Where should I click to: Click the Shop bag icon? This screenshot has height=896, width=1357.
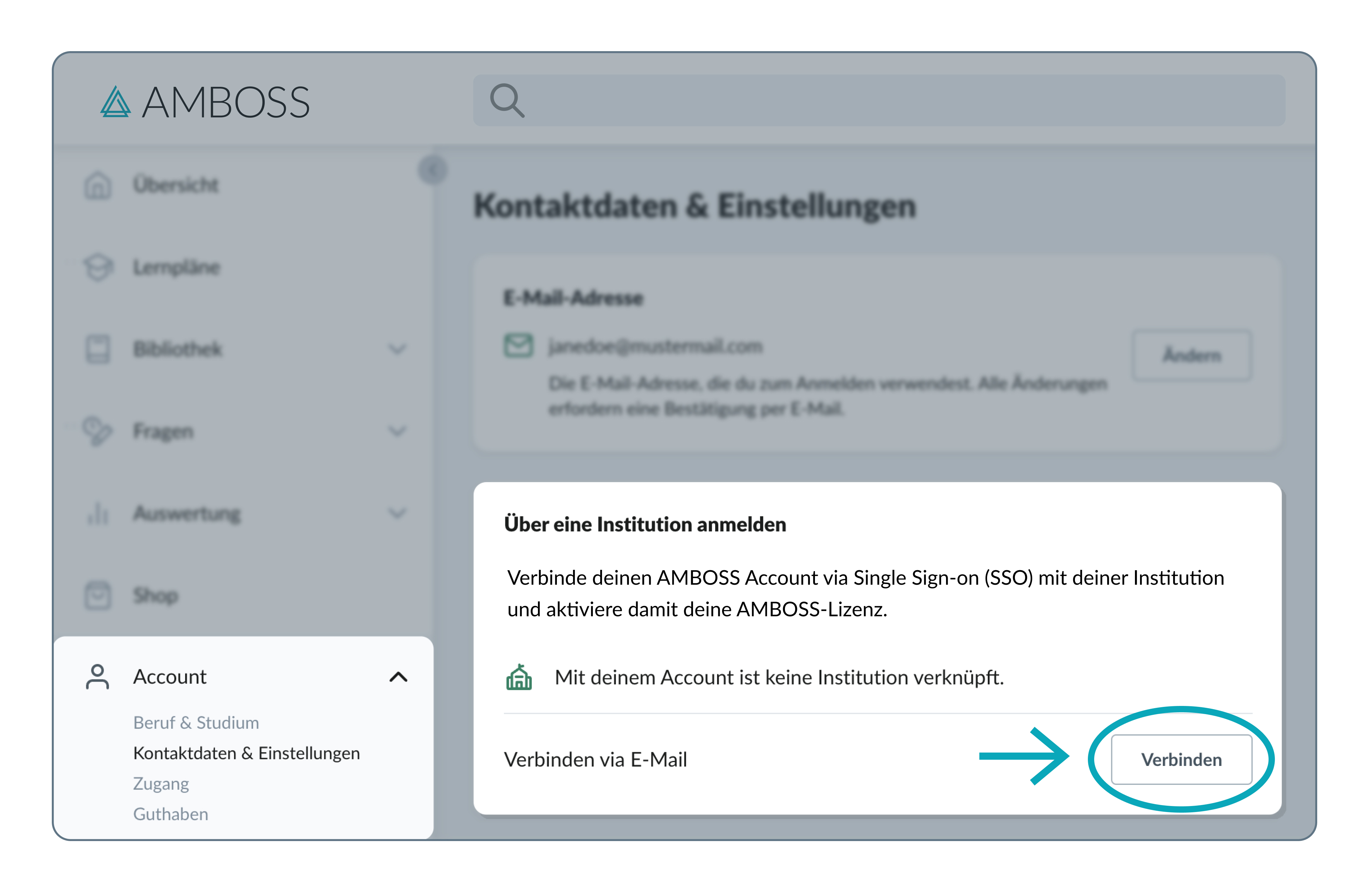98,595
